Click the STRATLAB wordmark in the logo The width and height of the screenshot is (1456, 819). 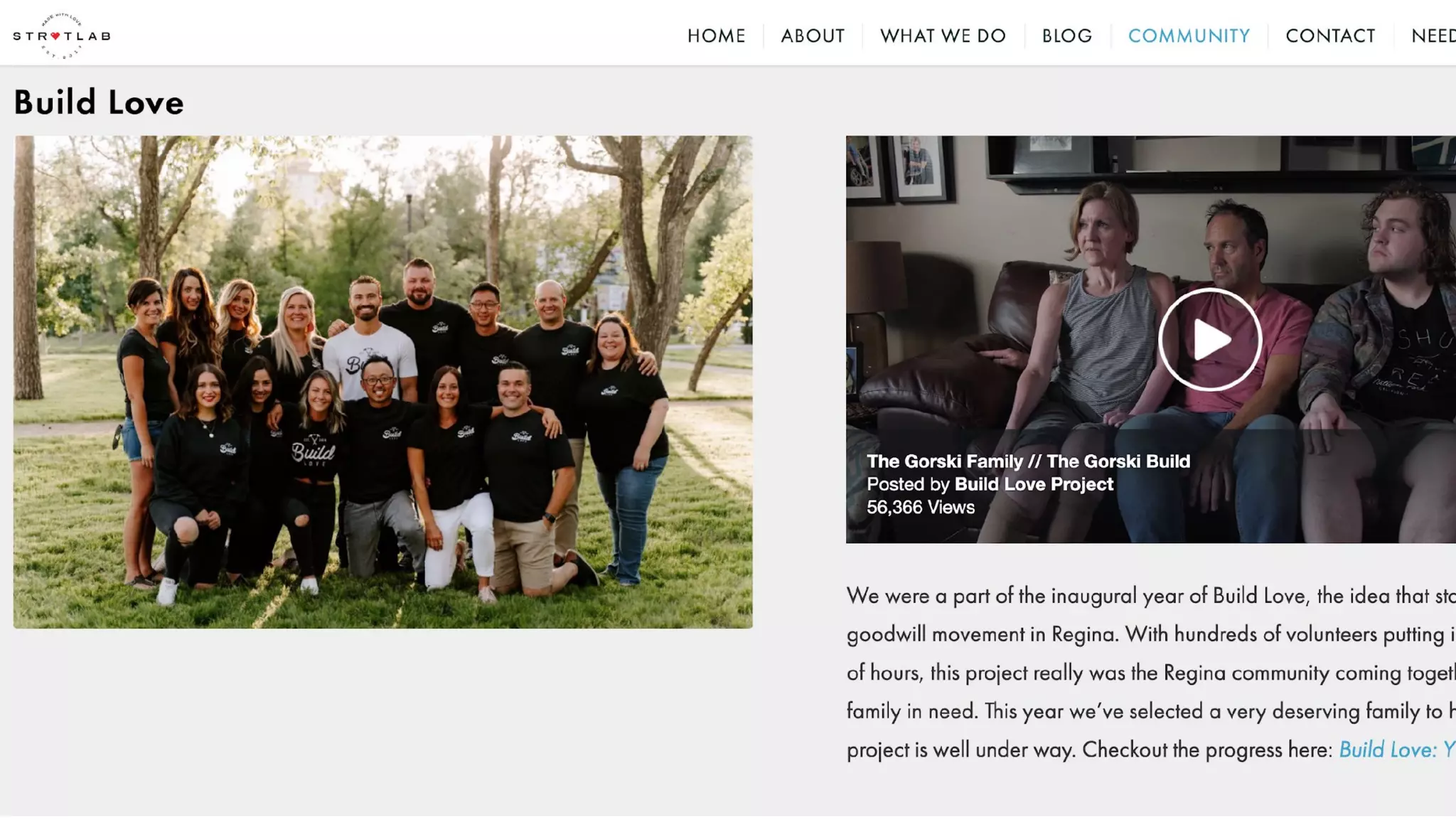click(62, 36)
